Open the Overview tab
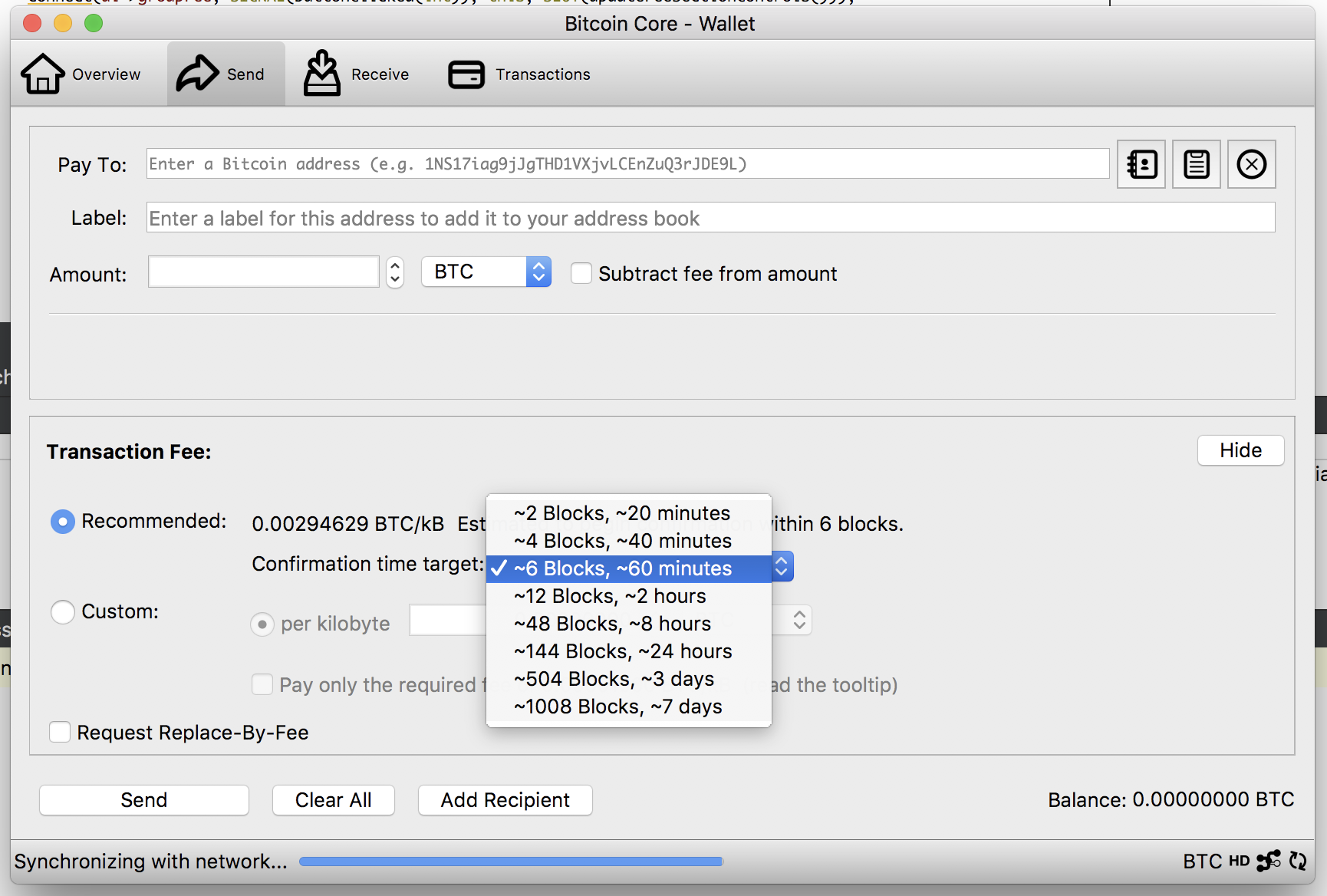 (x=81, y=74)
